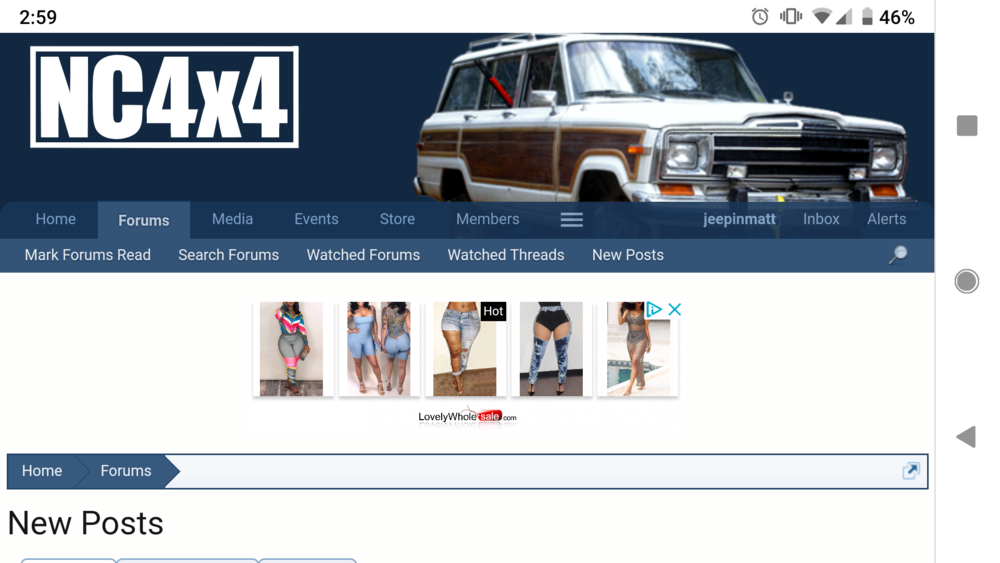Open the Members navigation tab
This screenshot has height=563, width=1000.
(x=487, y=219)
